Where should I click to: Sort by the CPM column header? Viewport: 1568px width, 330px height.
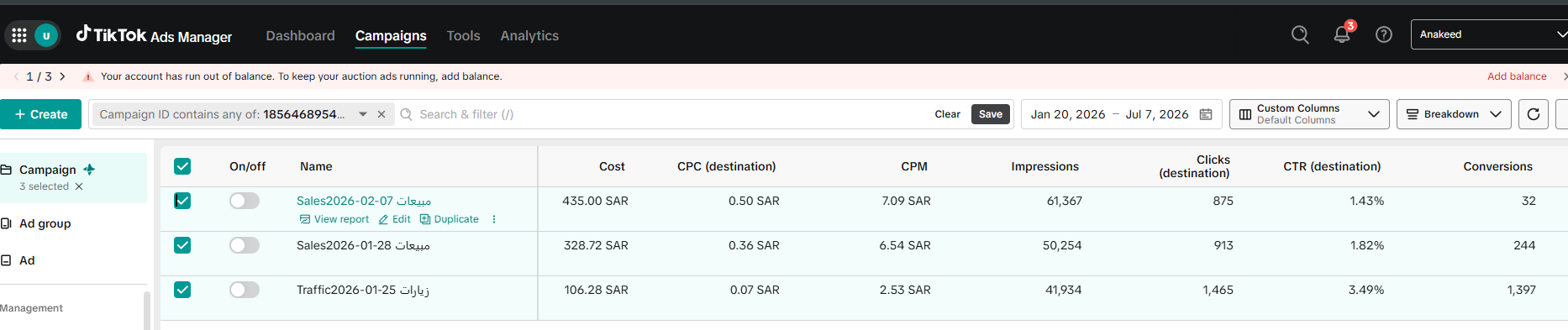click(914, 166)
